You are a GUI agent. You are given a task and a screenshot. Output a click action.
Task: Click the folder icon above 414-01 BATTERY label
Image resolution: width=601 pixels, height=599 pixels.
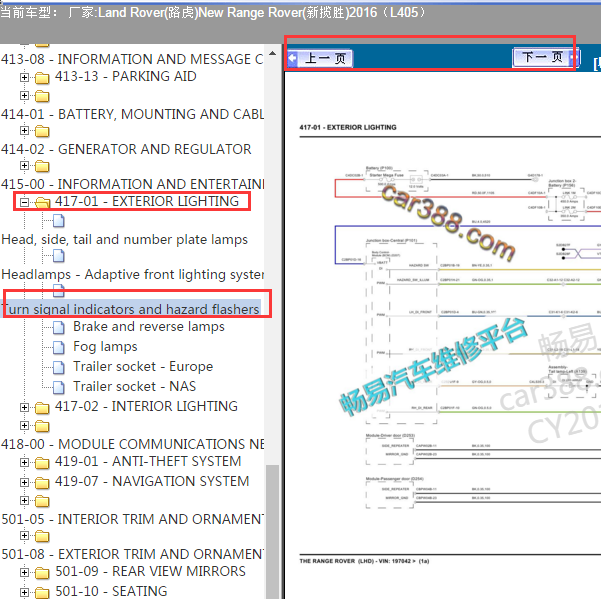[42, 96]
